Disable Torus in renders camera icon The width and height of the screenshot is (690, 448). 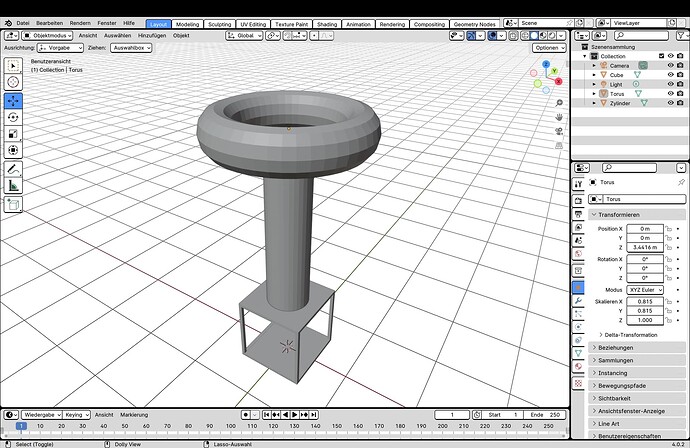(x=680, y=93)
